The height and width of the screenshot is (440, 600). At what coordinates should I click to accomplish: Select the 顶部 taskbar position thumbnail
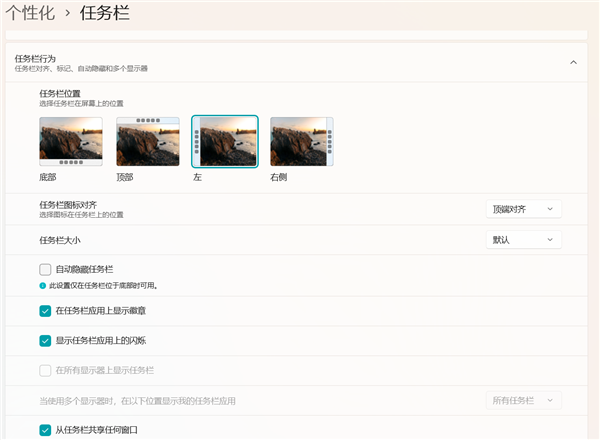pyautogui.click(x=148, y=141)
